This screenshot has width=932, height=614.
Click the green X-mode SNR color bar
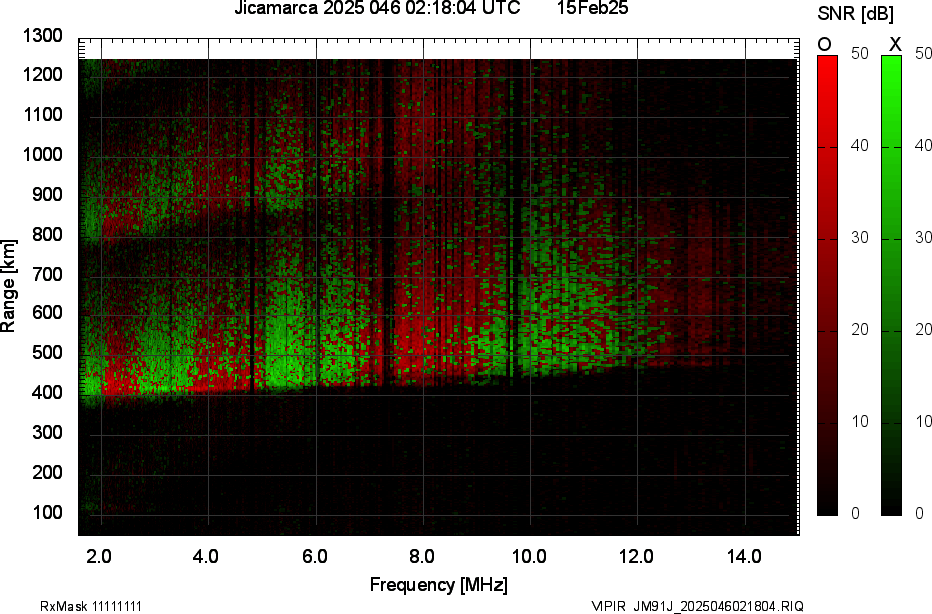tap(891, 285)
